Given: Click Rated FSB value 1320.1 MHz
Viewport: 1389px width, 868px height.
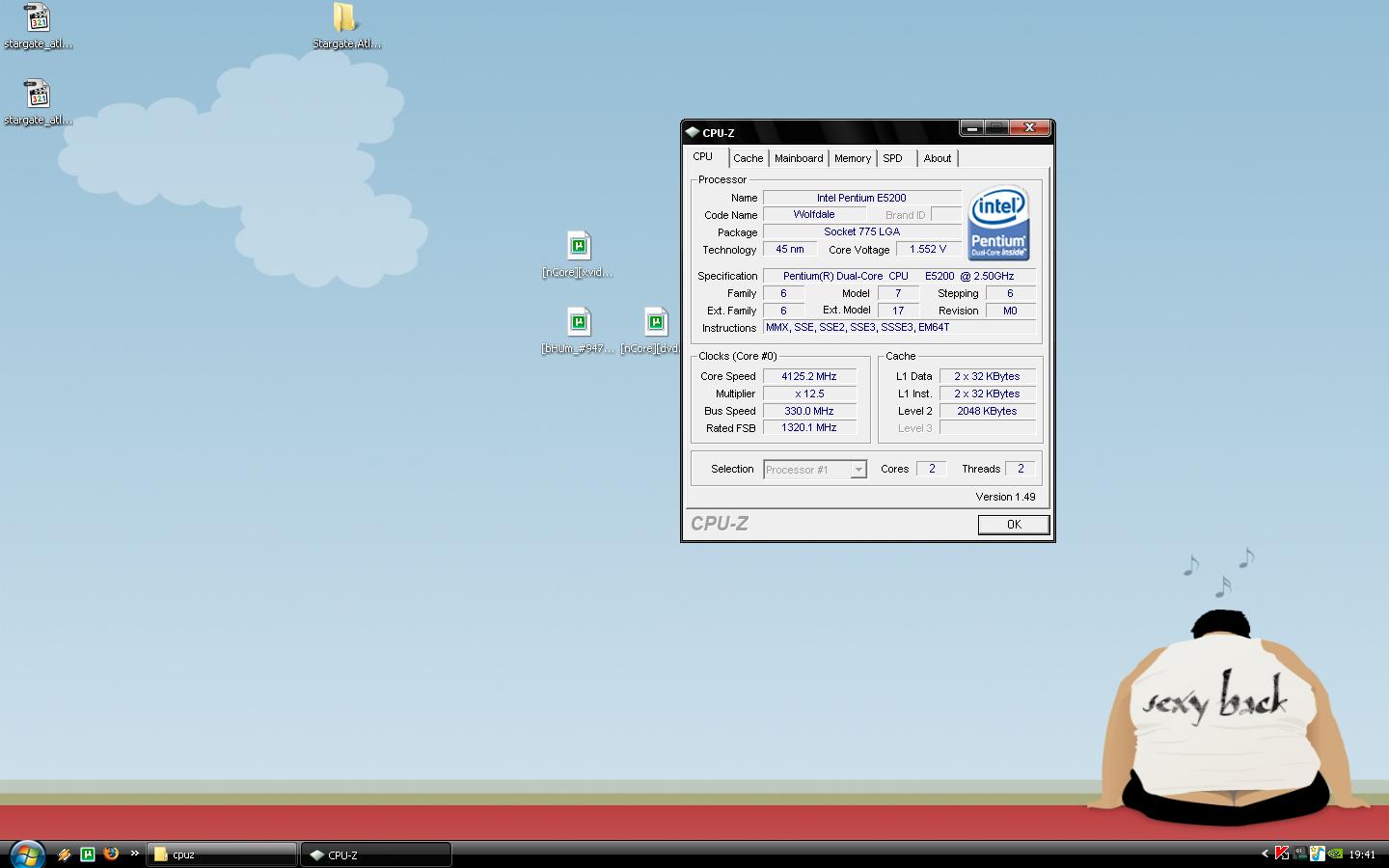Looking at the screenshot, I should pos(809,428).
